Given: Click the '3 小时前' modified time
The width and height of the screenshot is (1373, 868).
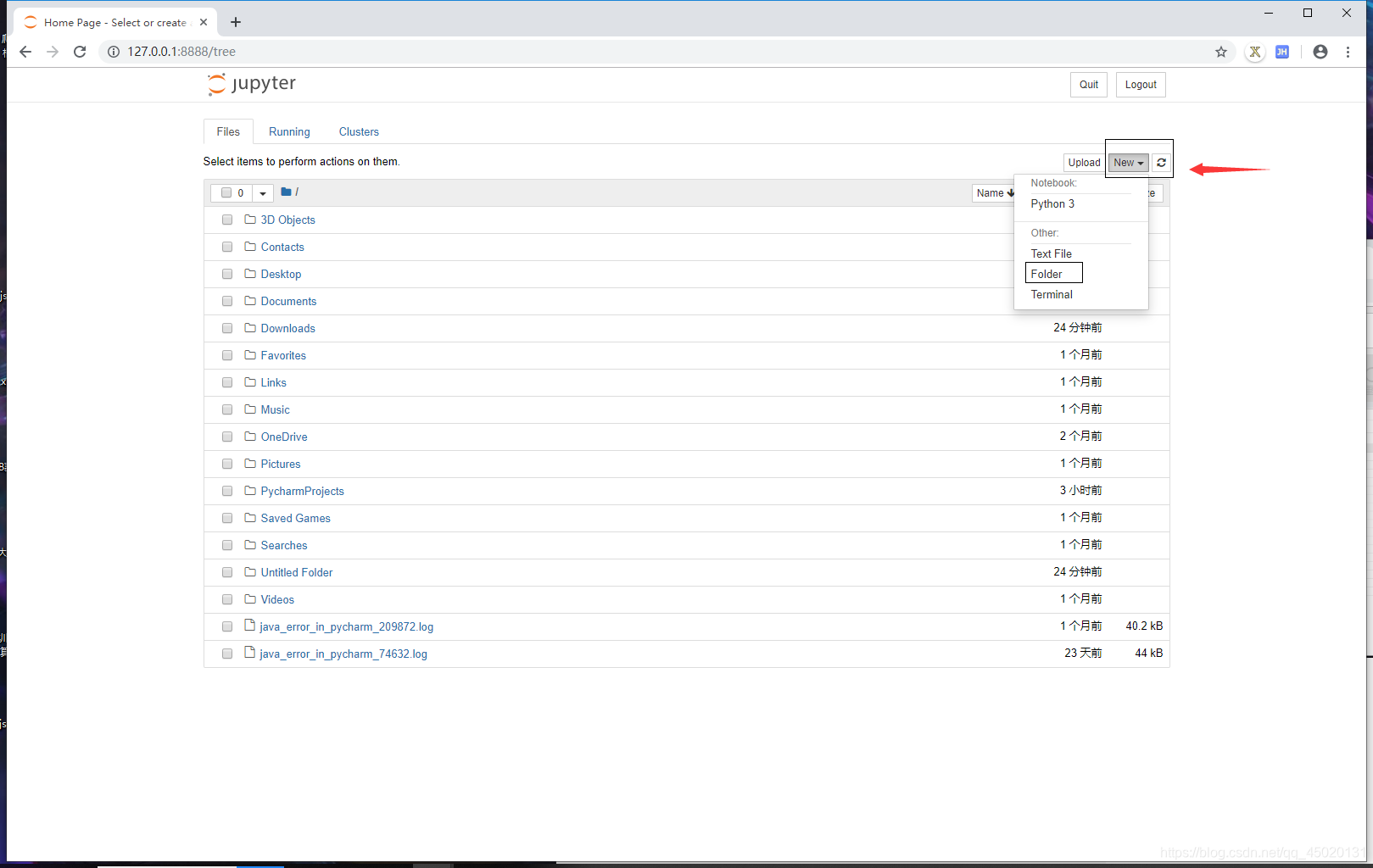Looking at the screenshot, I should point(1080,490).
